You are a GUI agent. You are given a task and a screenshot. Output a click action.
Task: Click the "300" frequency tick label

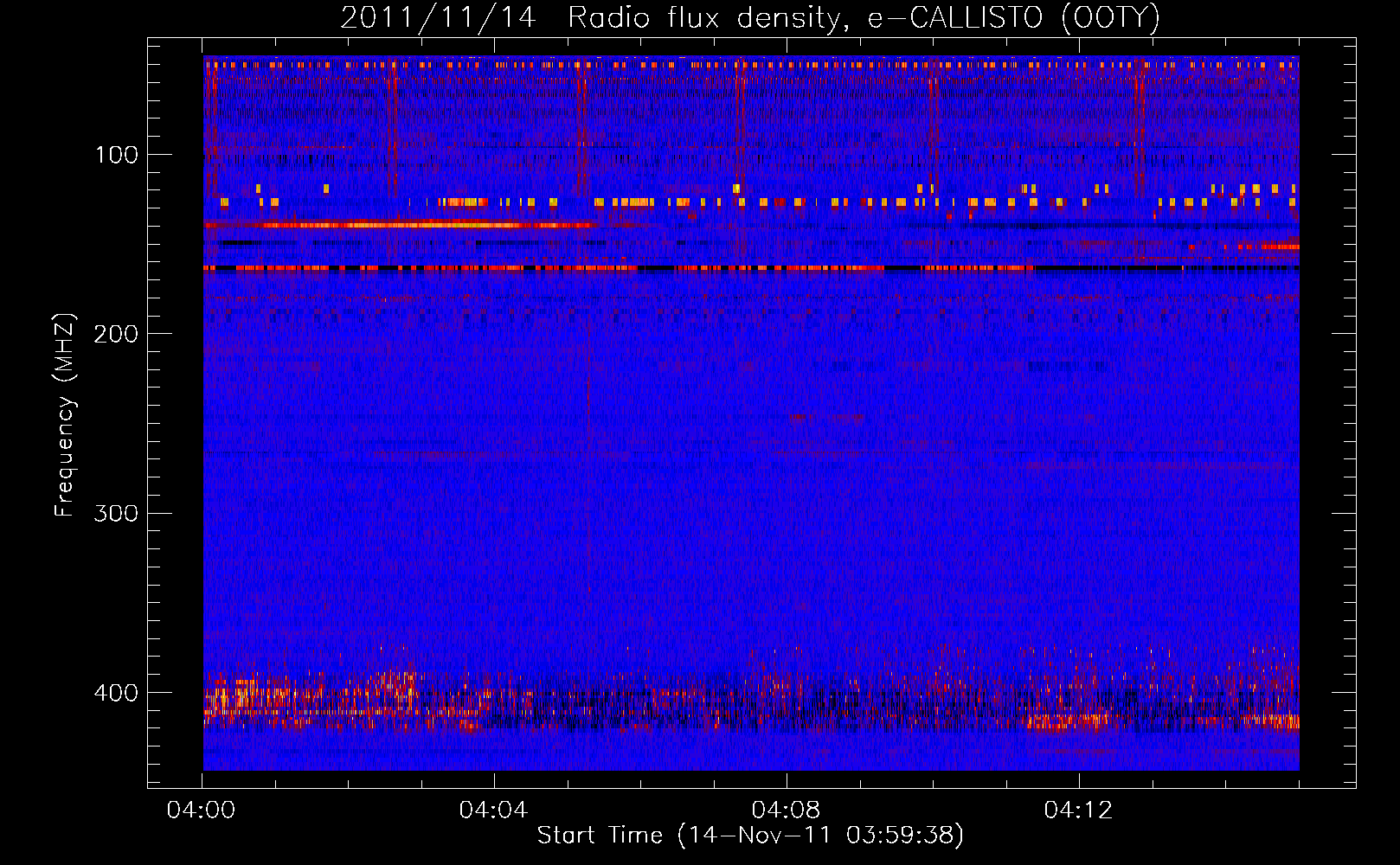pos(116,514)
